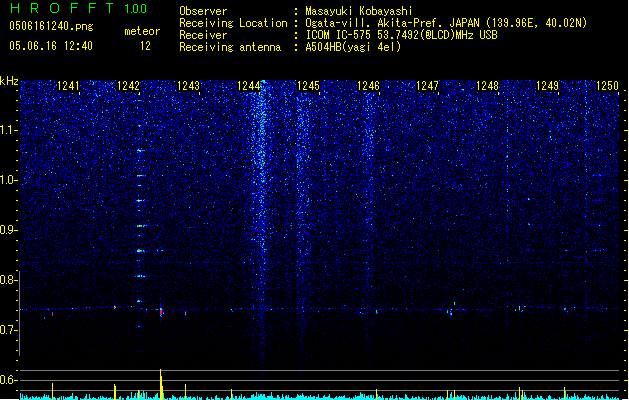Click the red meteor echo after 1242
629x400 pixels.
click(x=161, y=311)
